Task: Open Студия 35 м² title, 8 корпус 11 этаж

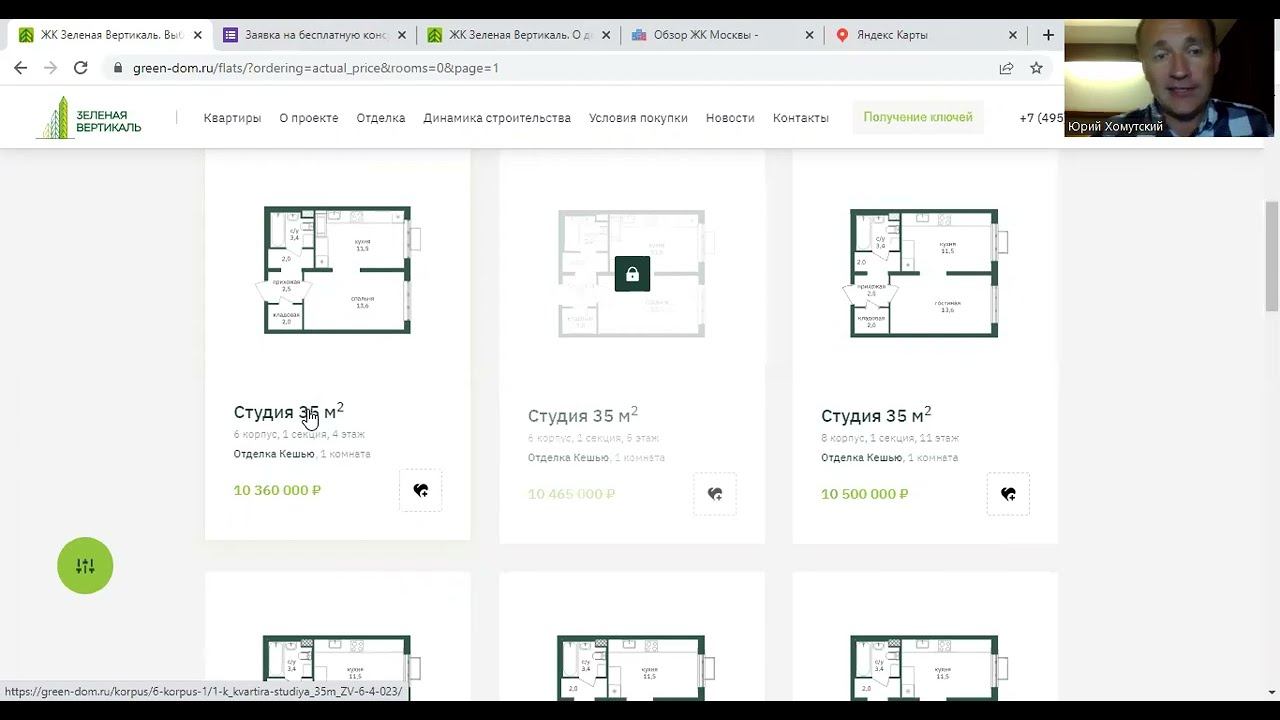Action: (x=876, y=415)
